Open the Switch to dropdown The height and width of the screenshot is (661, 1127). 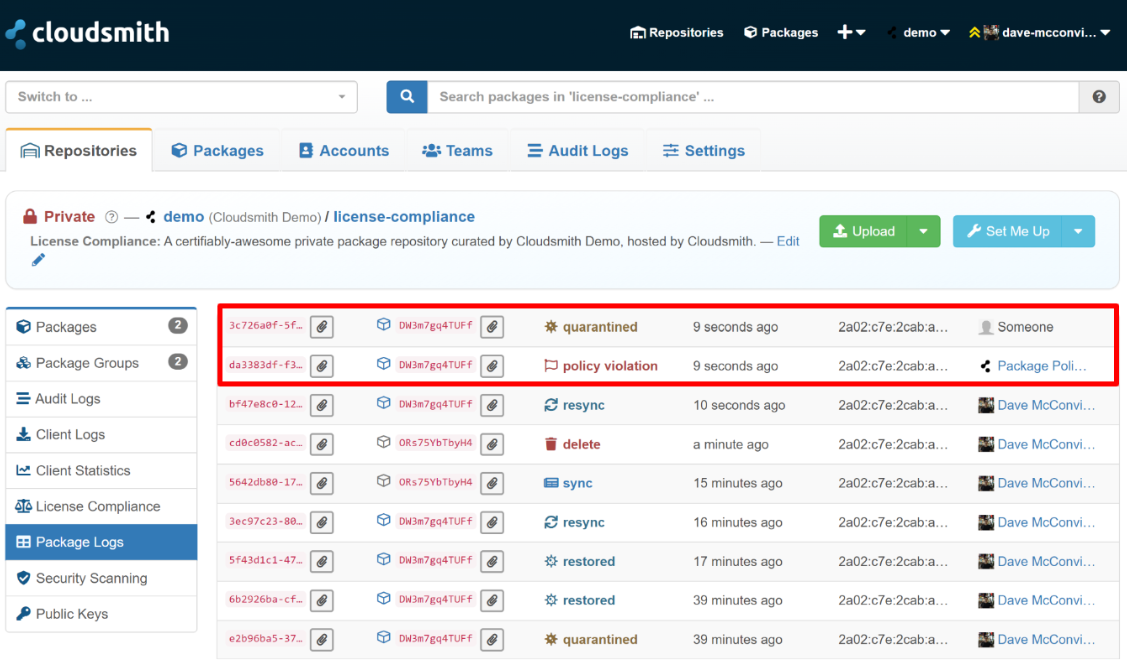(181, 97)
